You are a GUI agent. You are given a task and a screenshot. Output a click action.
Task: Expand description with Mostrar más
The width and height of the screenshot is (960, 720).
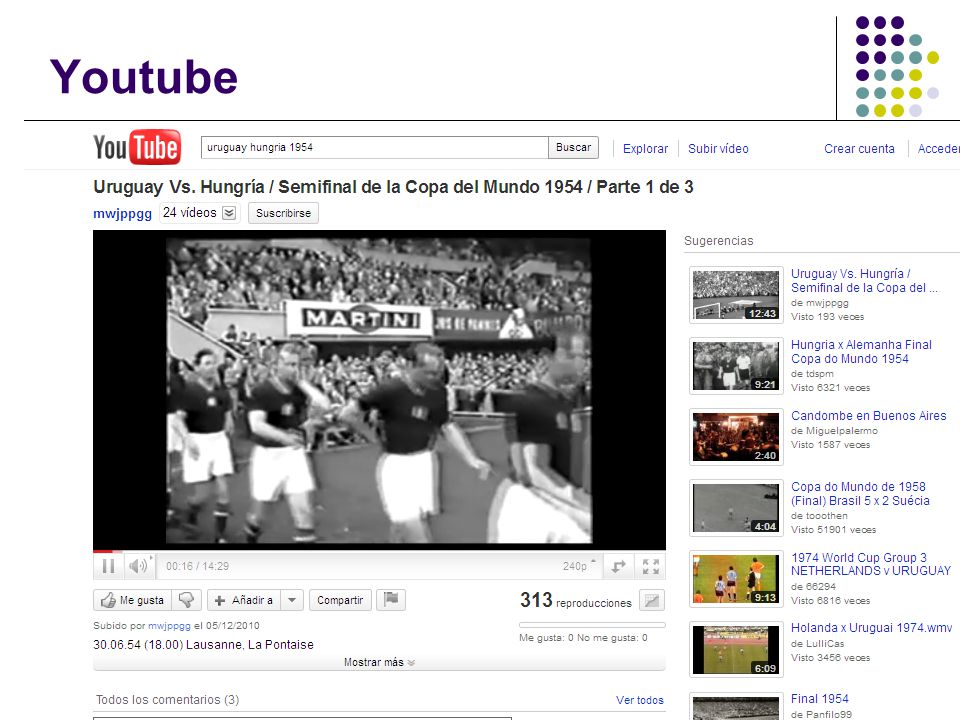tap(379, 662)
